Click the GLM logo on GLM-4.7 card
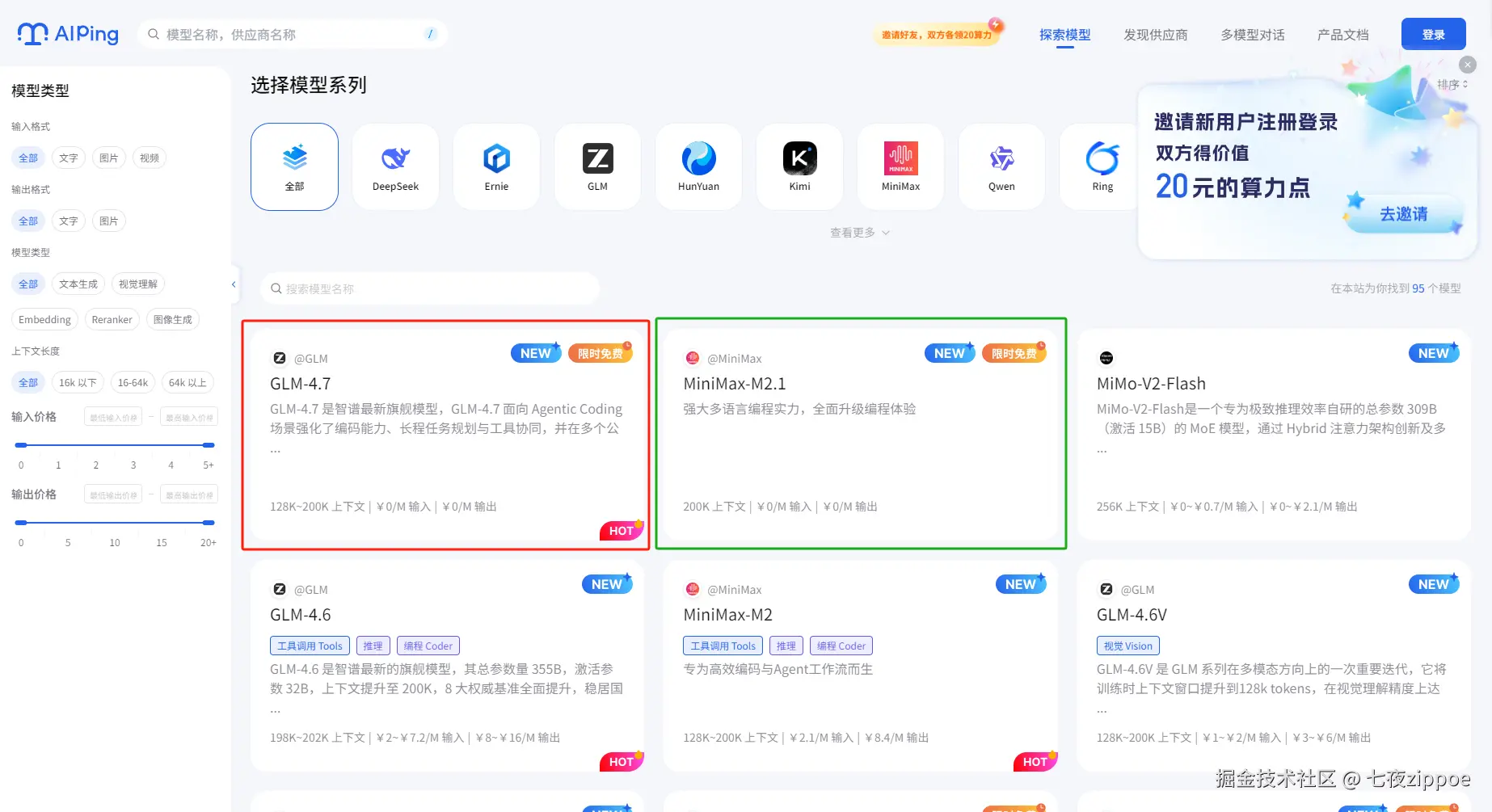Viewport: 1492px width, 812px height. tap(280, 358)
